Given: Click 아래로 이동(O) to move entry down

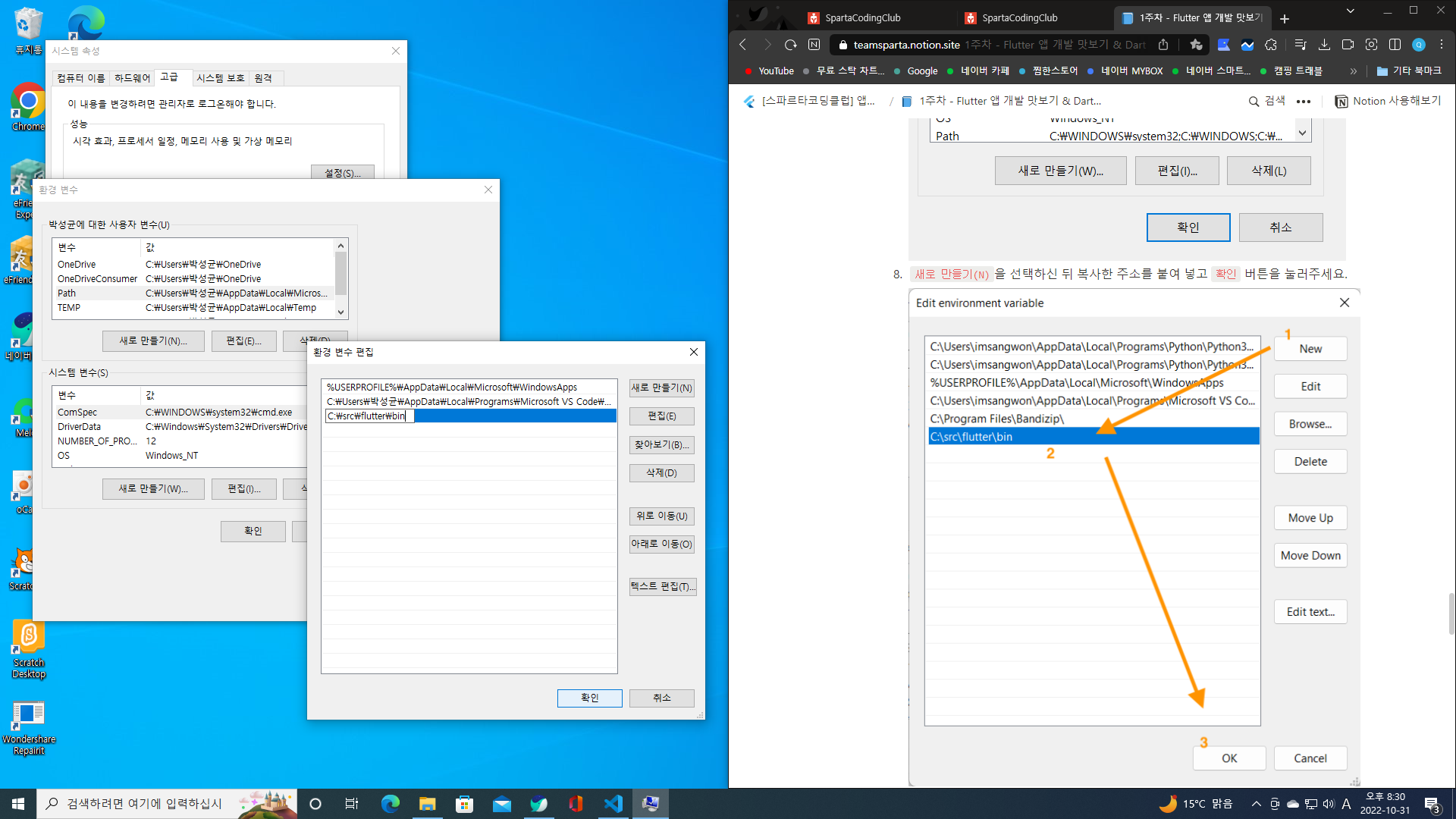Looking at the screenshot, I should tap(662, 544).
